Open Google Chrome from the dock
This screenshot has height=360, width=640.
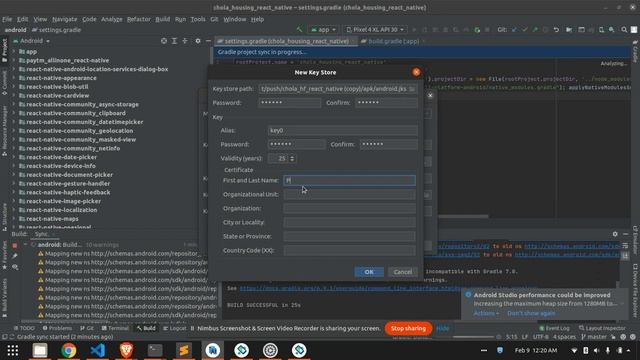click(69, 350)
